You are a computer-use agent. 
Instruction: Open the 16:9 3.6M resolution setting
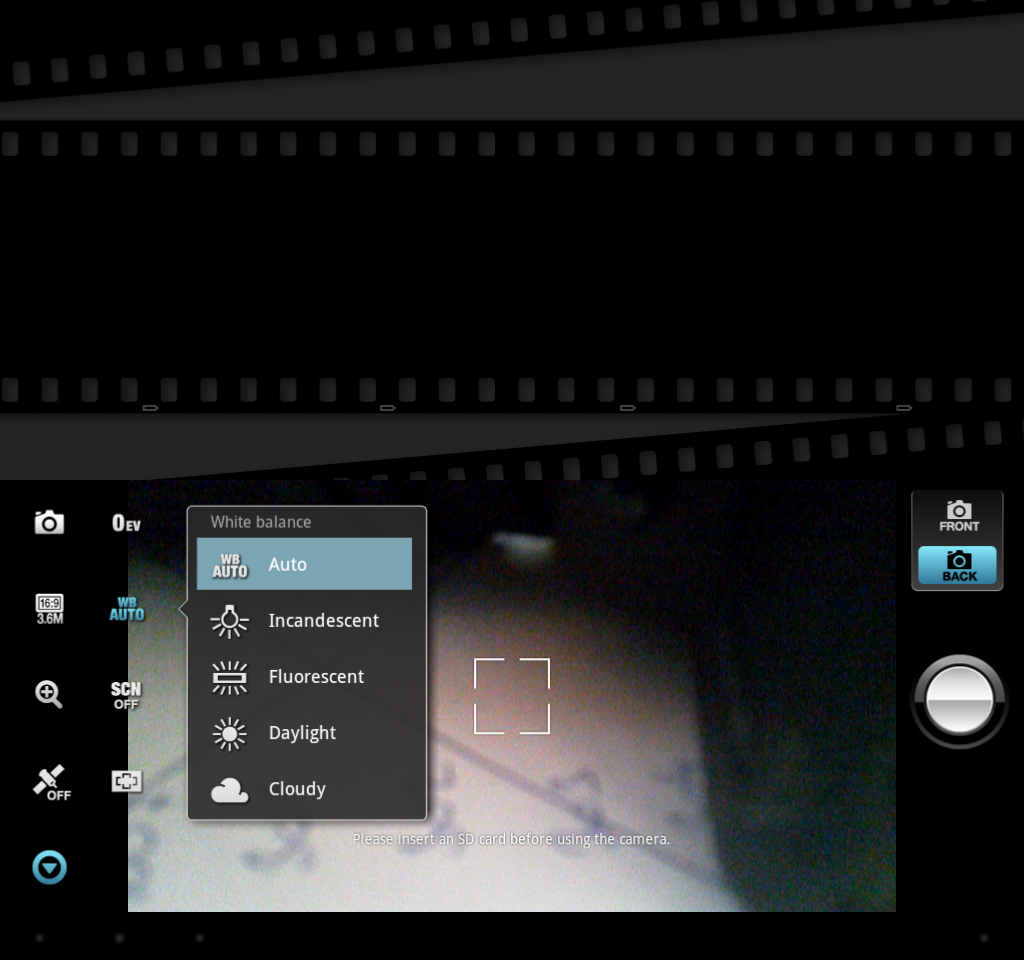(49, 608)
